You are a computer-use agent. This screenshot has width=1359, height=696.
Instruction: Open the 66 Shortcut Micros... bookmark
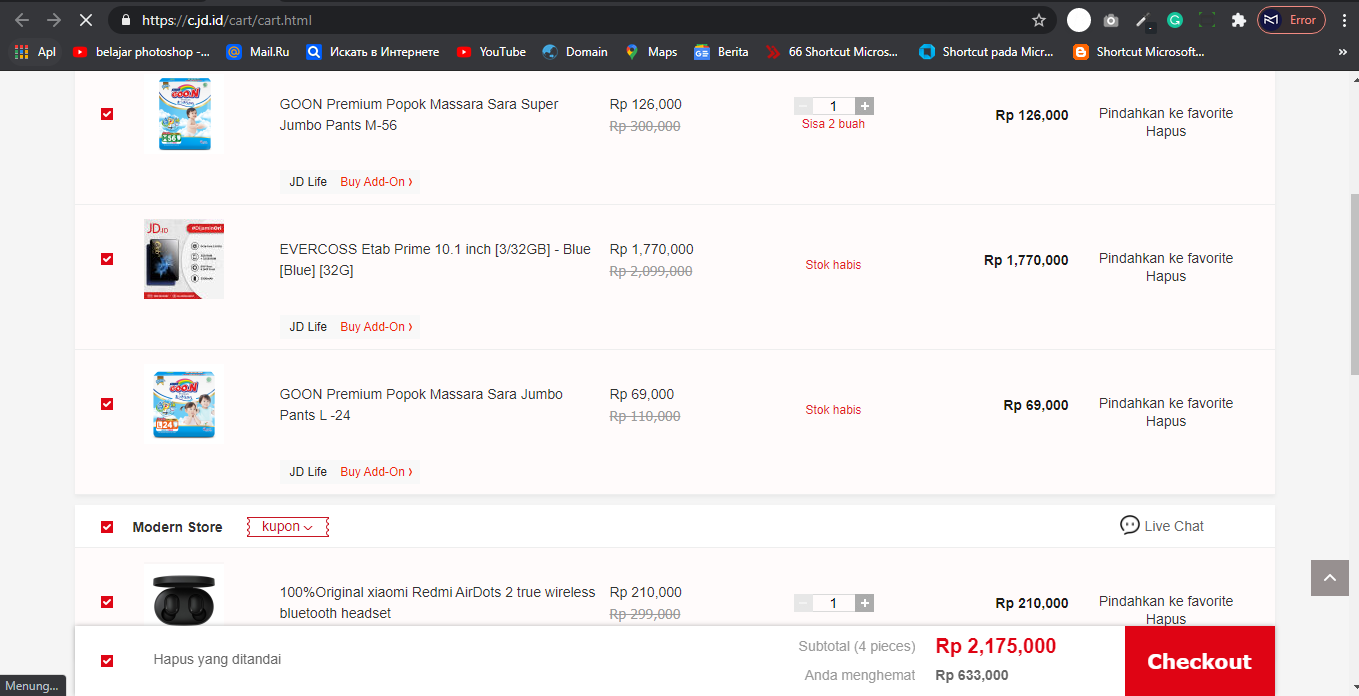coord(833,52)
